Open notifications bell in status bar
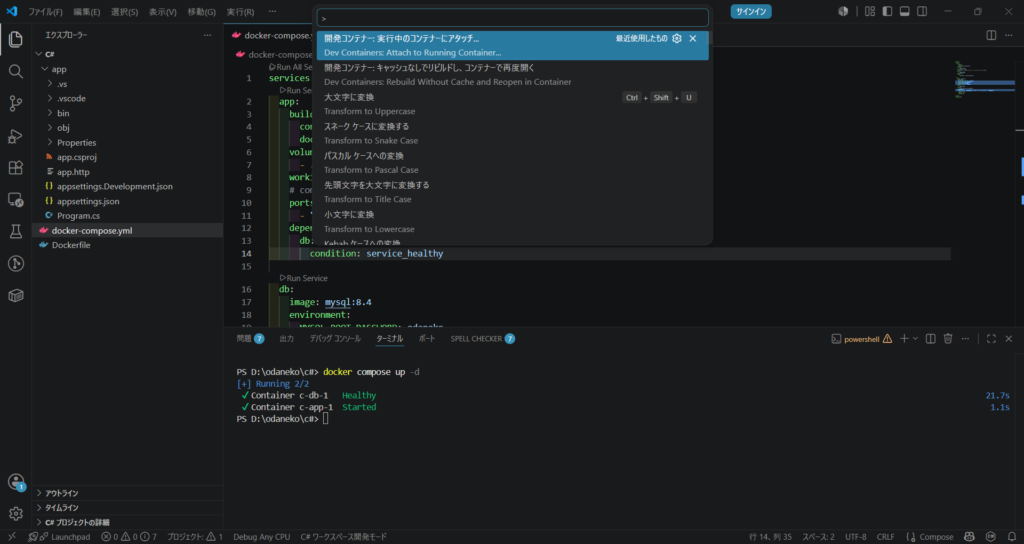Viewport: 1024px width, 544px height. click(x=1010, y=537)
